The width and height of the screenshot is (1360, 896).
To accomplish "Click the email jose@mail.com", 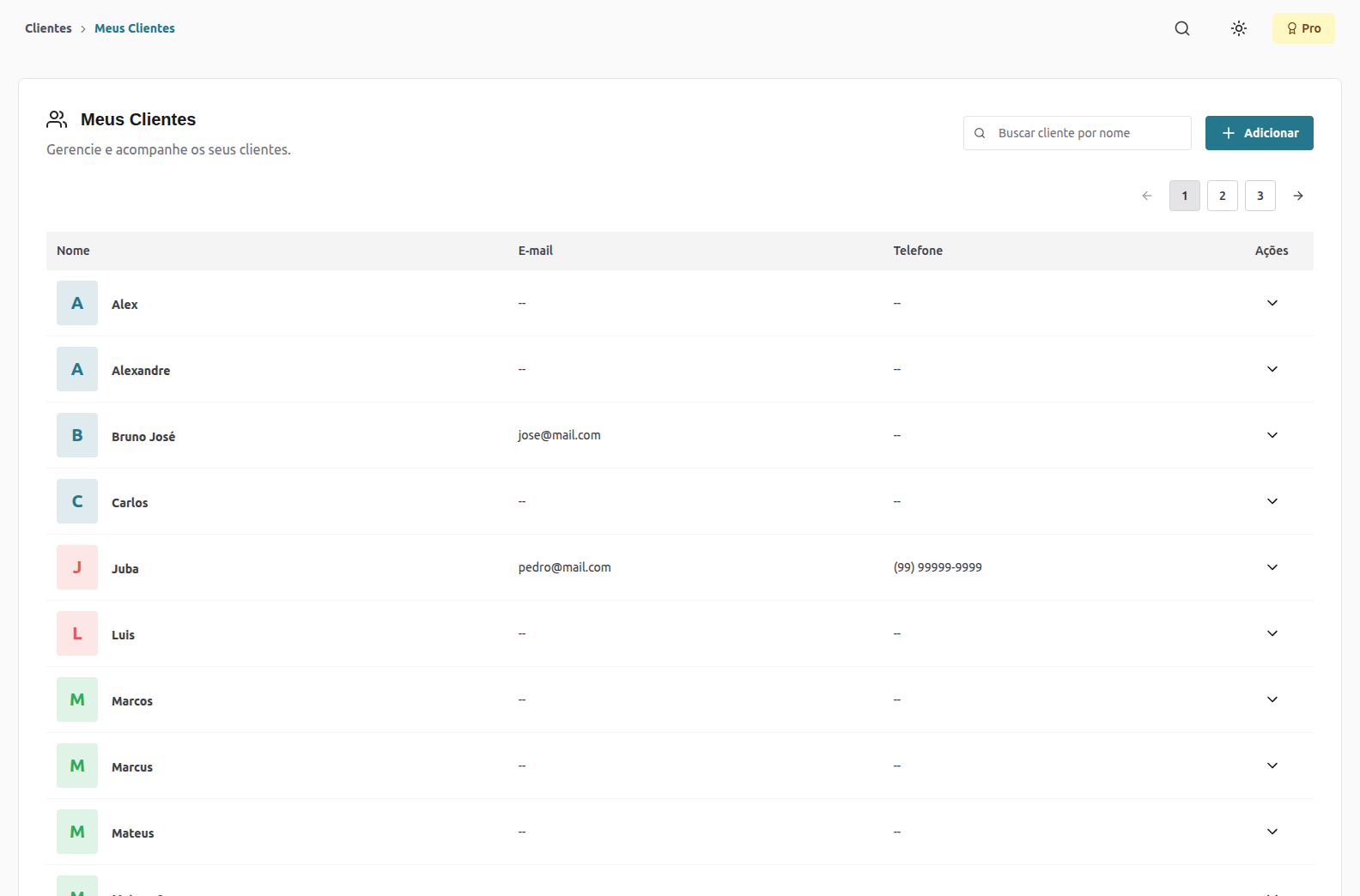I will tap(560, 435).
